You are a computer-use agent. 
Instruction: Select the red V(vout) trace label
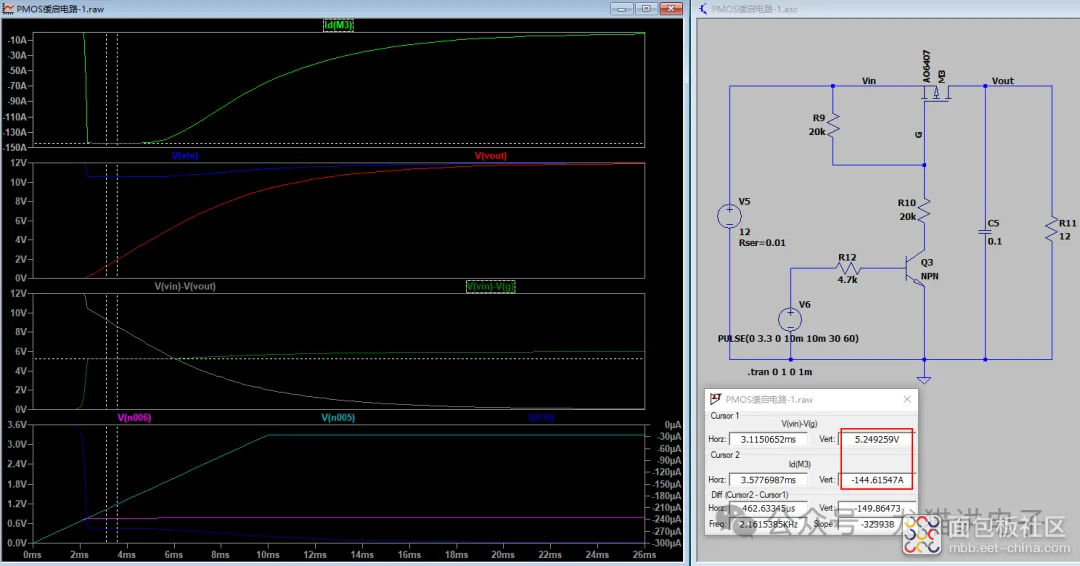[x=490, y=156]
